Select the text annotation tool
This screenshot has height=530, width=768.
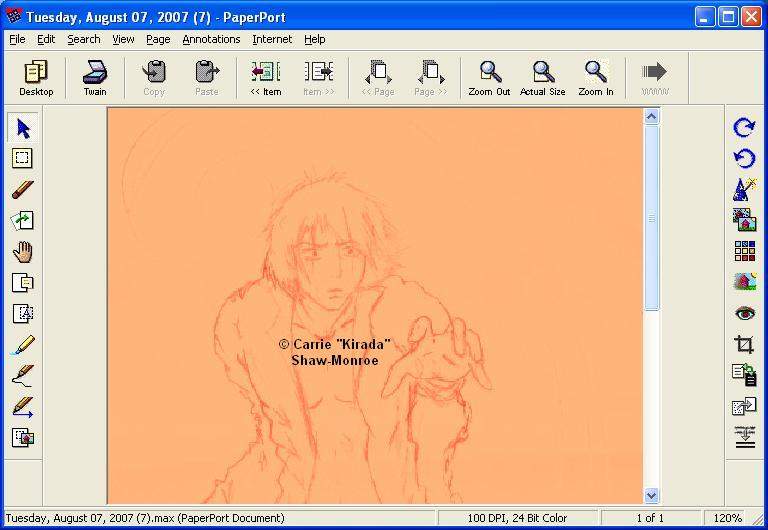click(23, 313)
